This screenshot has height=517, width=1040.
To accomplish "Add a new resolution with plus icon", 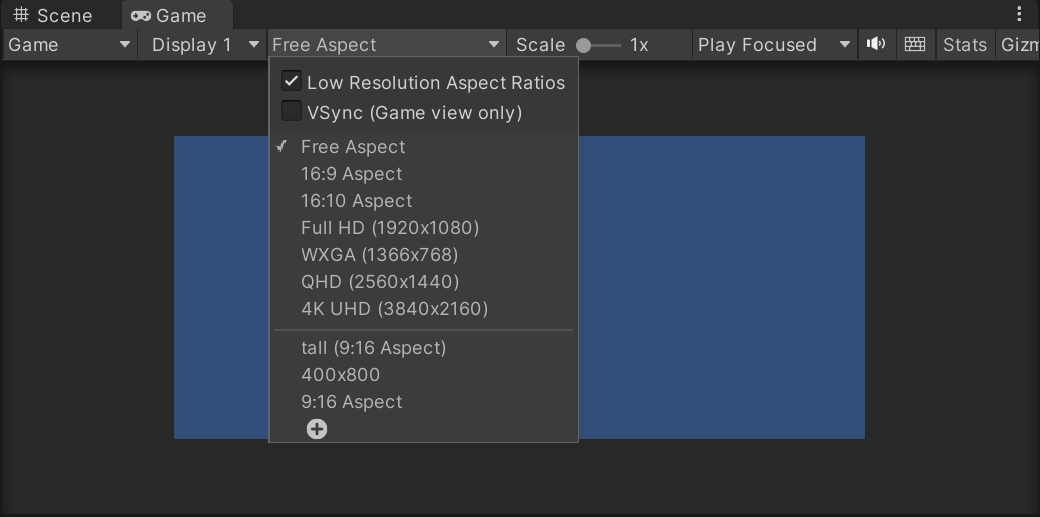I will (x=317, y=429).
